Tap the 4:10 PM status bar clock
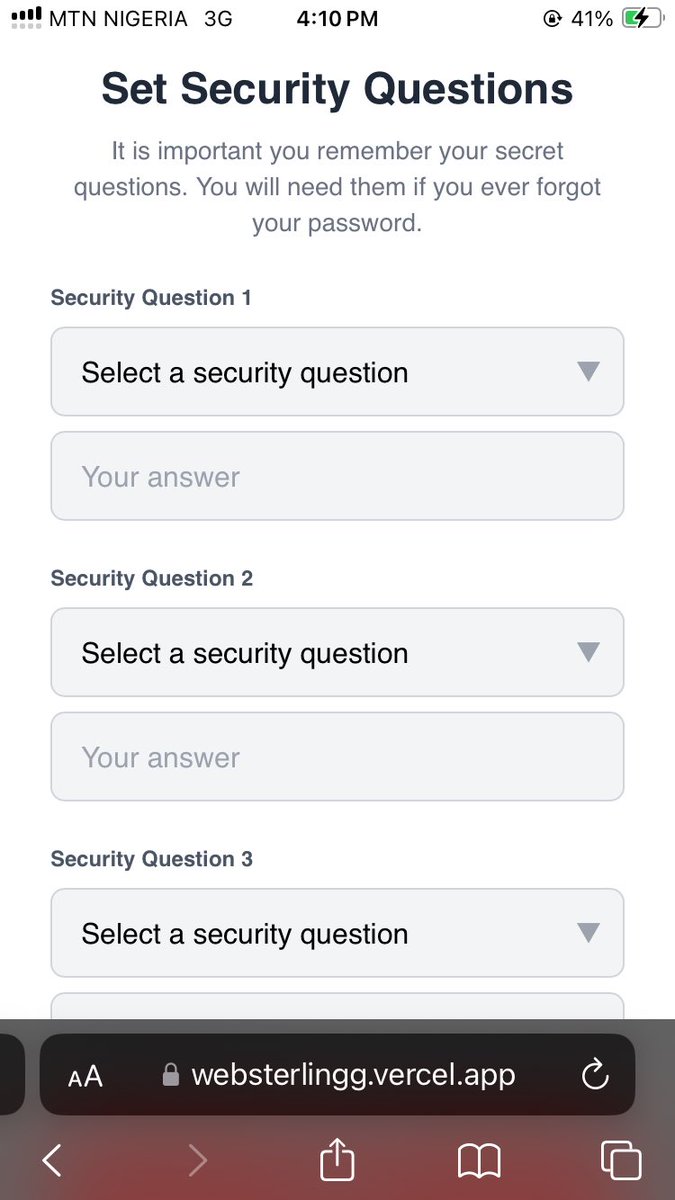This screenshot has width=675, height=1200. (x=337, y=18)
